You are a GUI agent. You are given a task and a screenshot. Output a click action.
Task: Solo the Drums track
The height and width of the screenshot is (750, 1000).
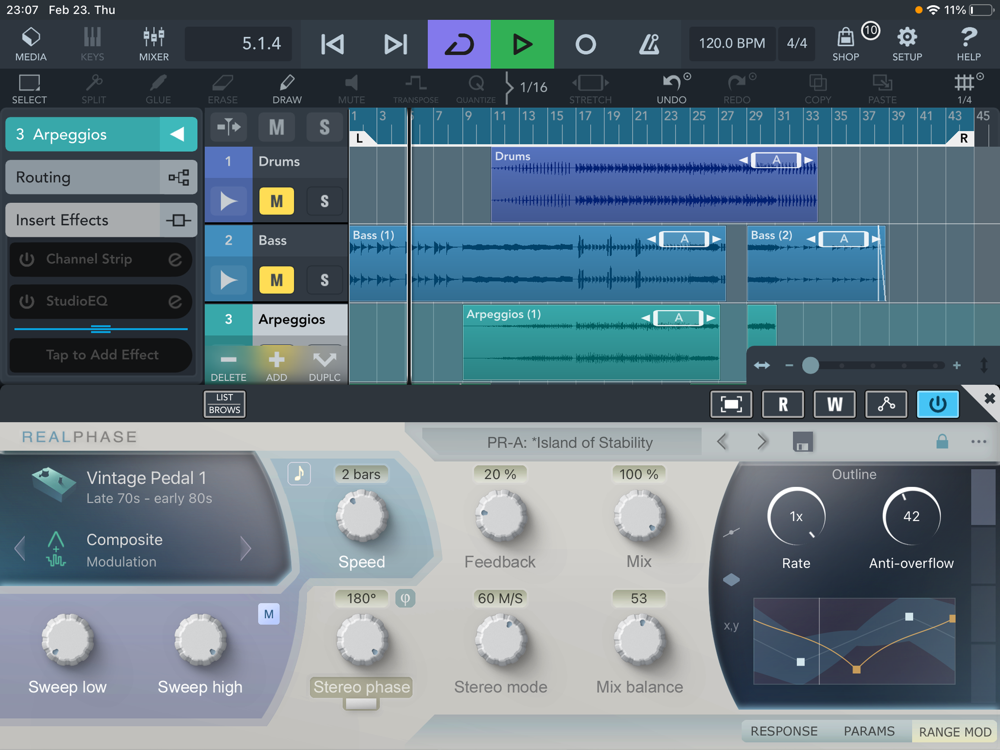click(324, 202)
